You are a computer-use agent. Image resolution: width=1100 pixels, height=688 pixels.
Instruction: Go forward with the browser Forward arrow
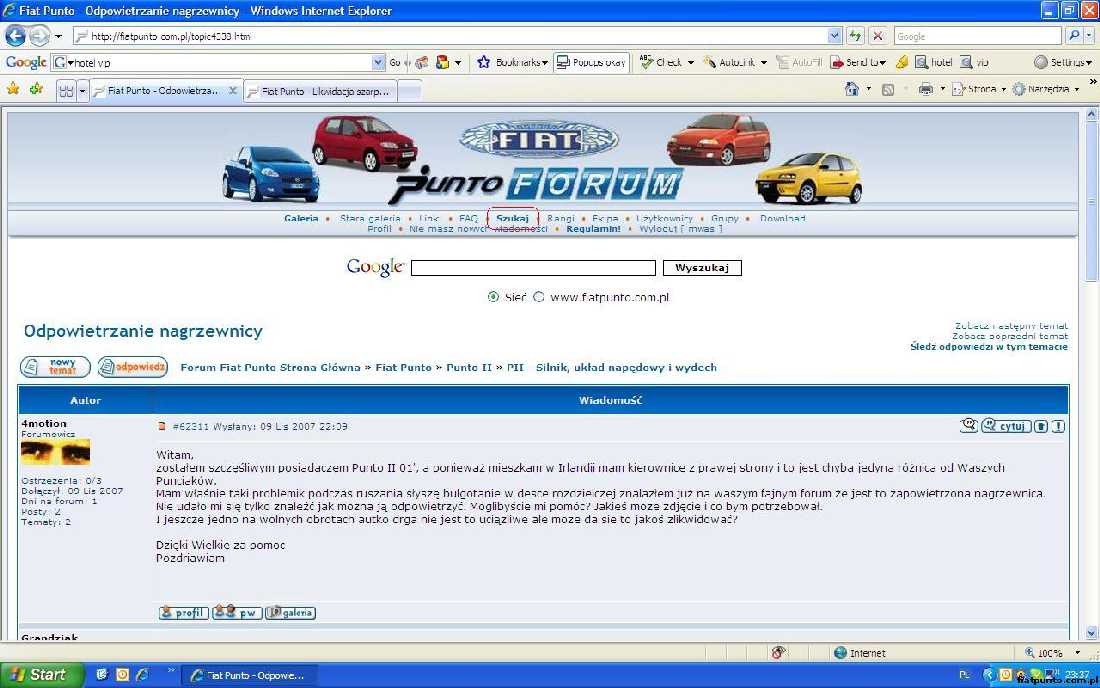39,35
